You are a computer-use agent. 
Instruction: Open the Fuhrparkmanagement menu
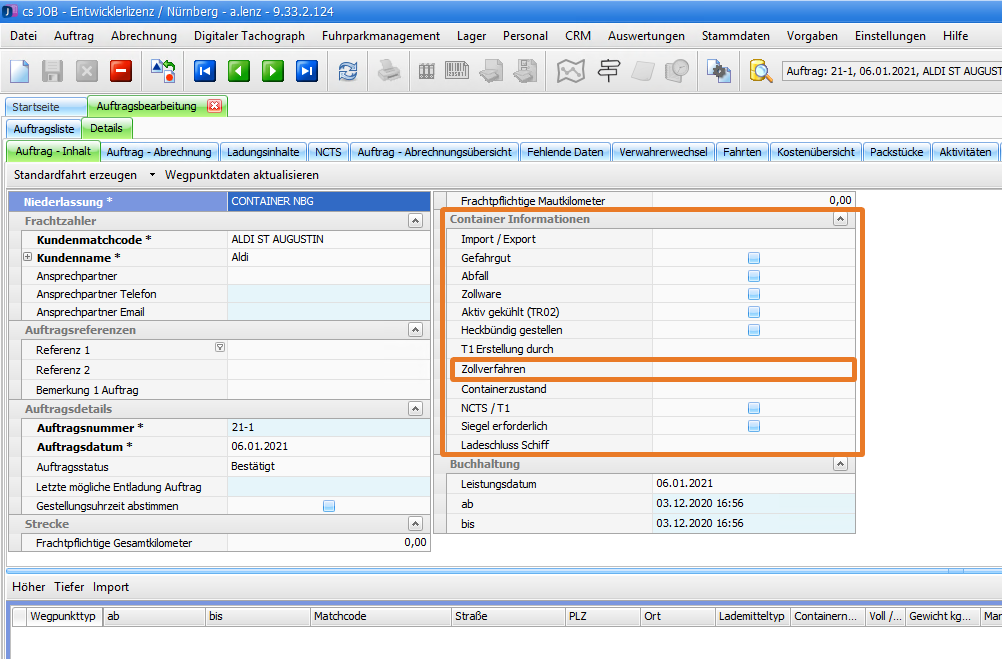pyautogui.click(x=380, y=36)
